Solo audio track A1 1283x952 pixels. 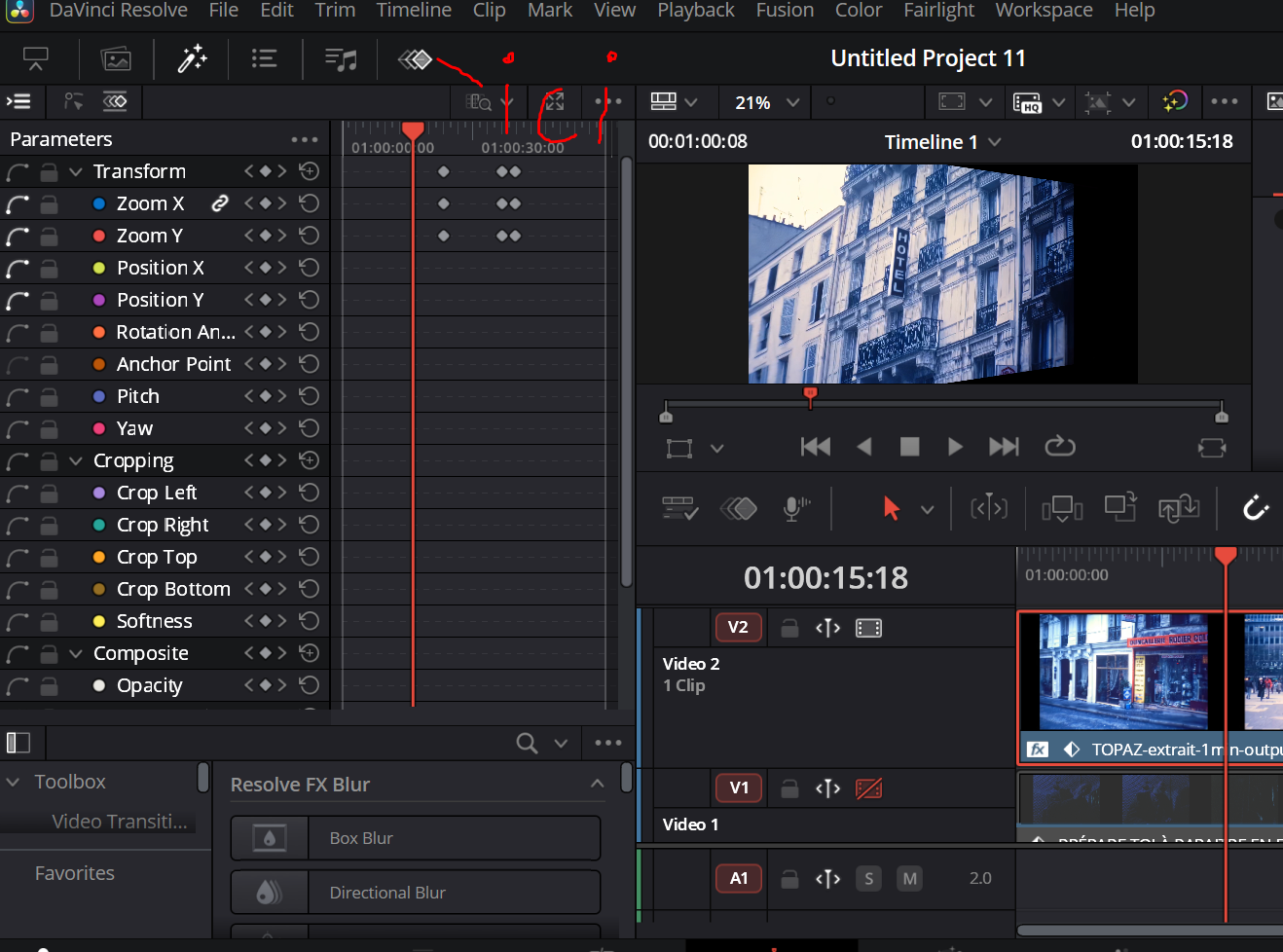[868, 879]
